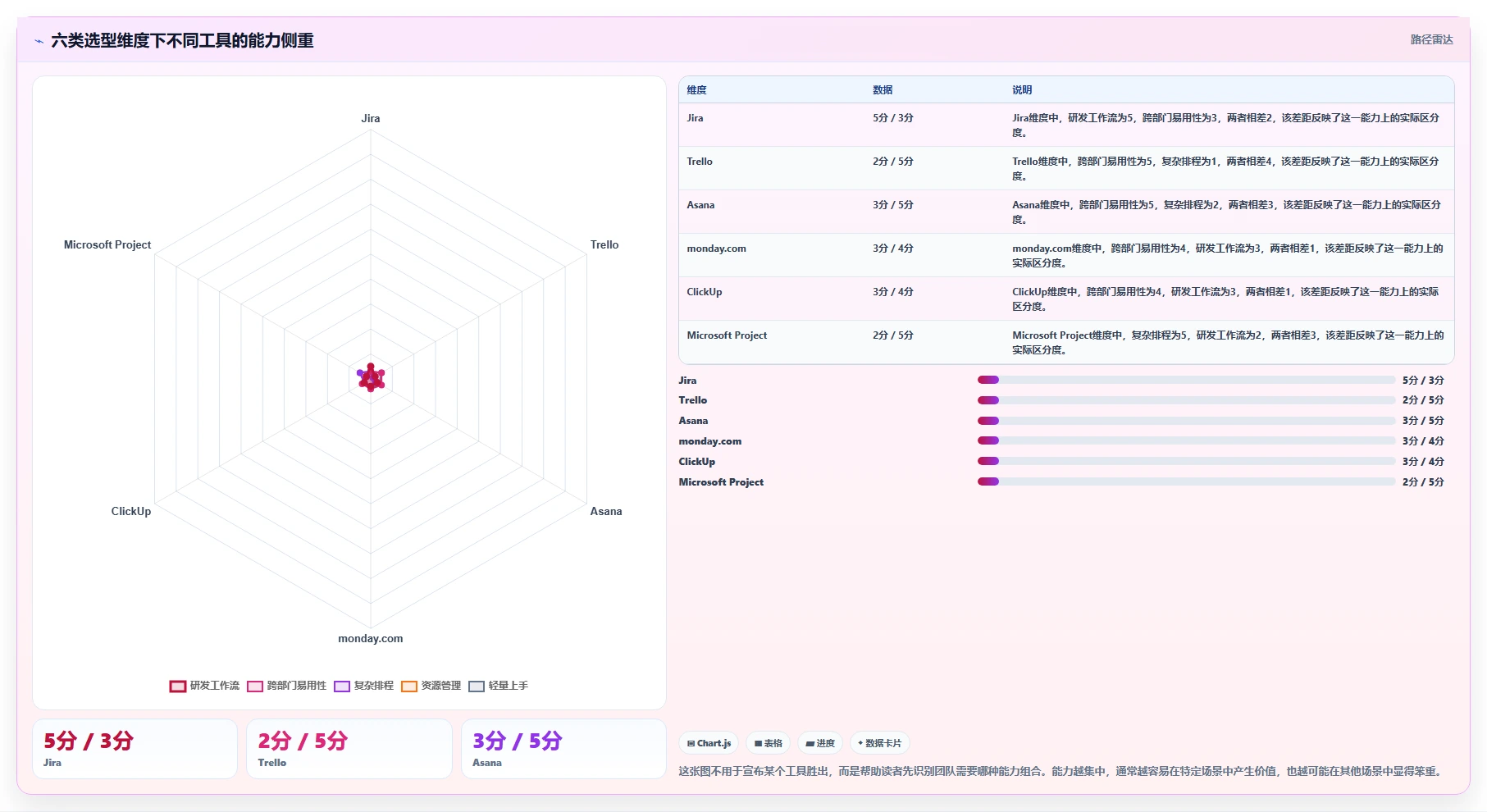Select the Microsoft Project cell in the table
The image size is (1487, 812).
[772, 342]
